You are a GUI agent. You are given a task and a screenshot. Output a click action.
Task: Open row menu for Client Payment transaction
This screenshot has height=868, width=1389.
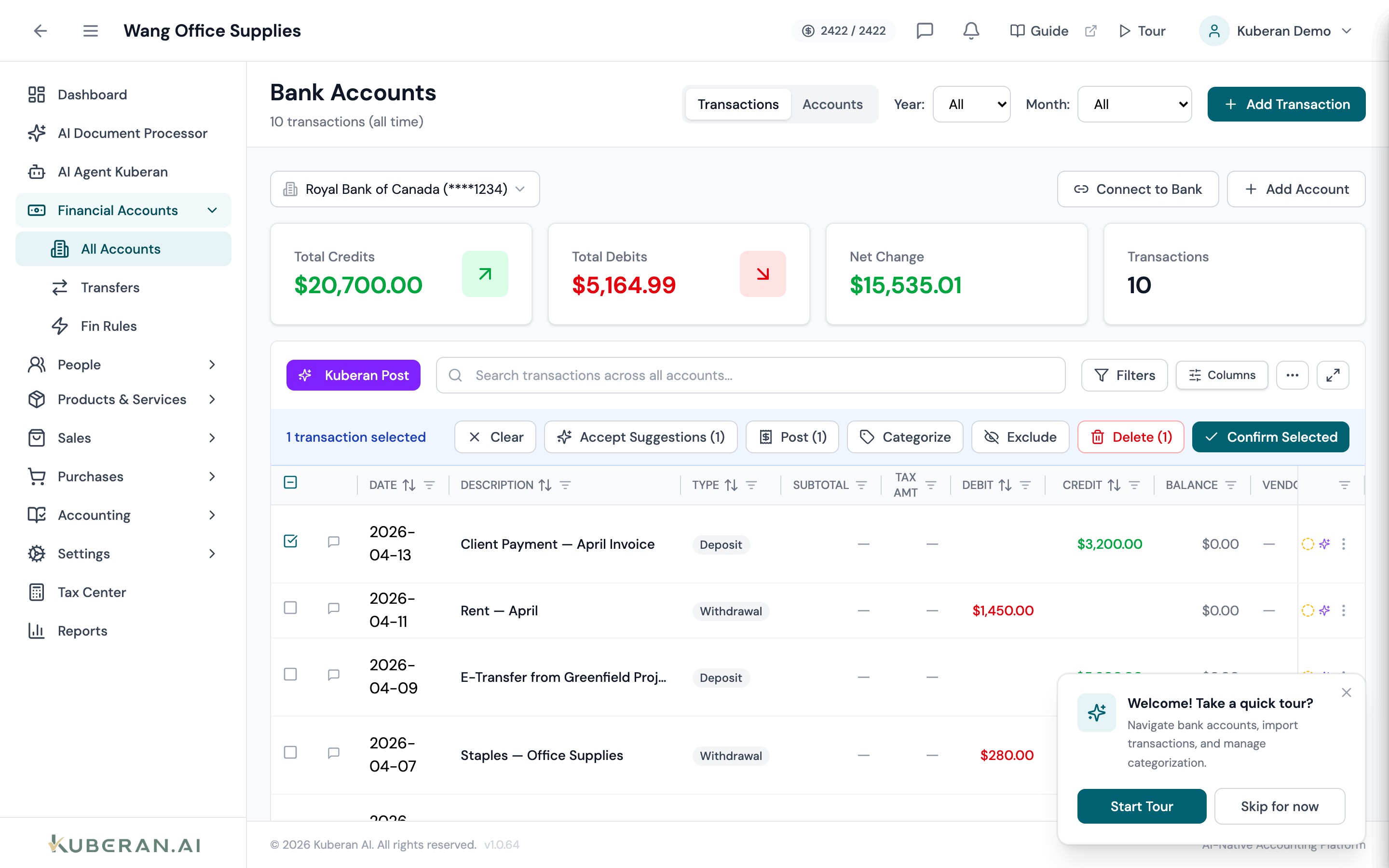(1344, 543)
